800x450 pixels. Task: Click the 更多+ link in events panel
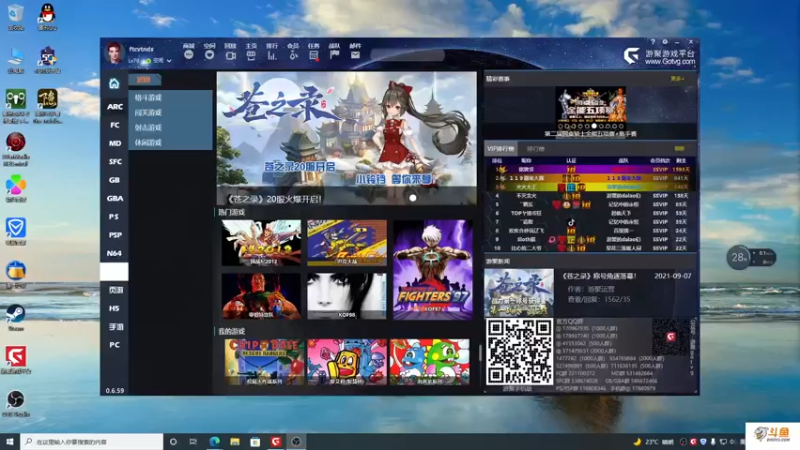coord(677,79)
